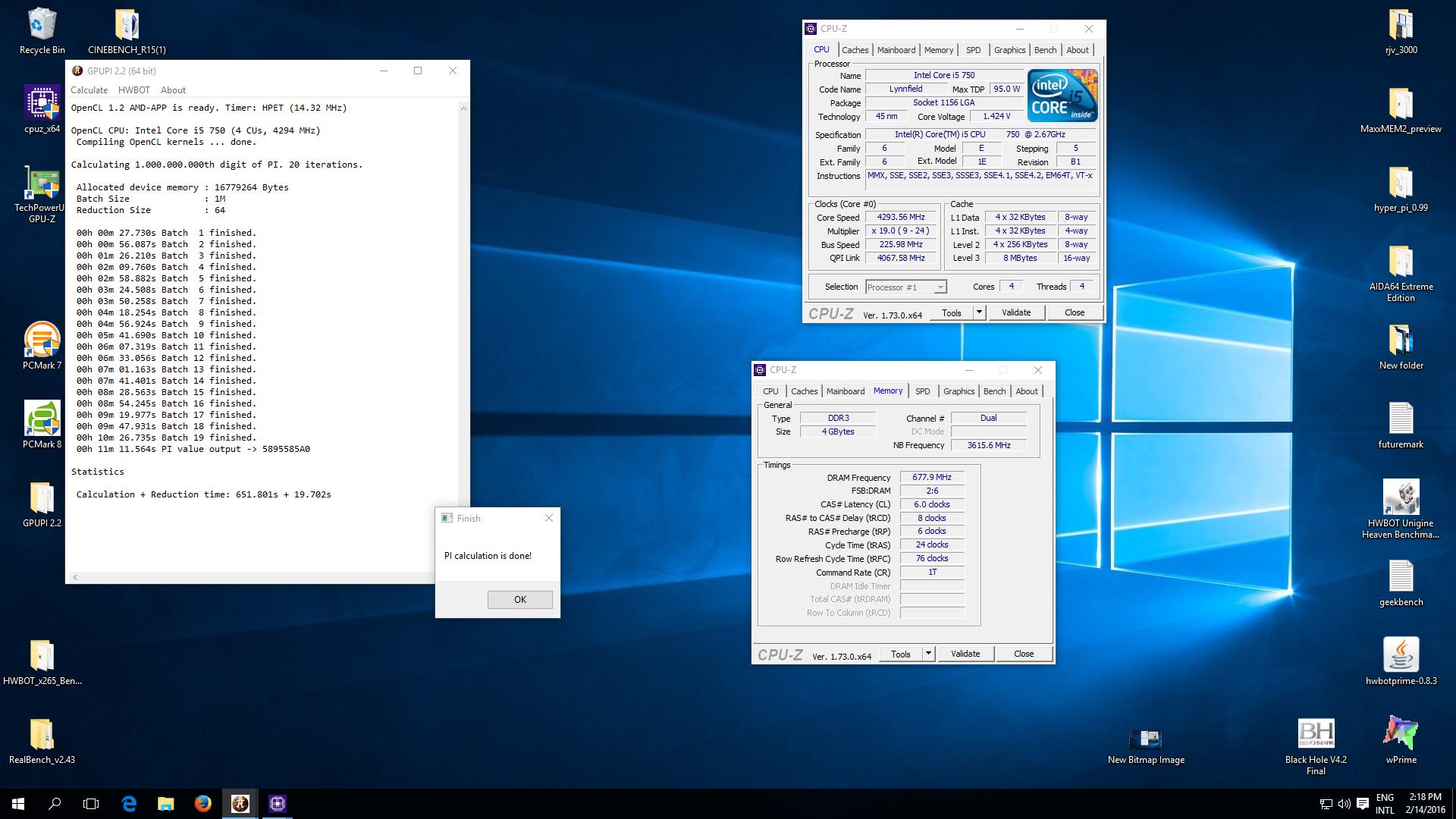Switch to Mainboard tab in upper CPU-Z
This screenshot has width=1456, height=819.
[896, 50]
